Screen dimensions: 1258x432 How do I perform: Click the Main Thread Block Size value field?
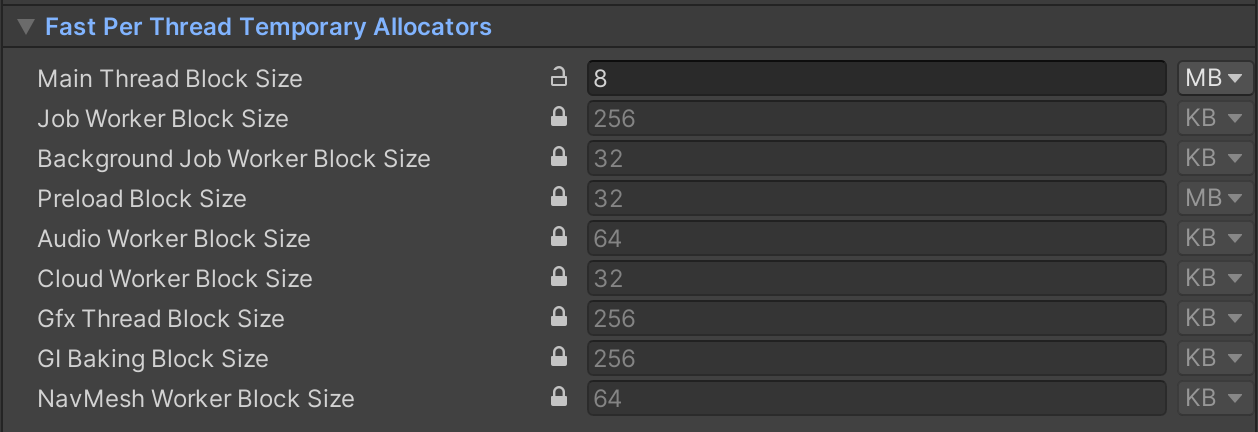[875, 78]
